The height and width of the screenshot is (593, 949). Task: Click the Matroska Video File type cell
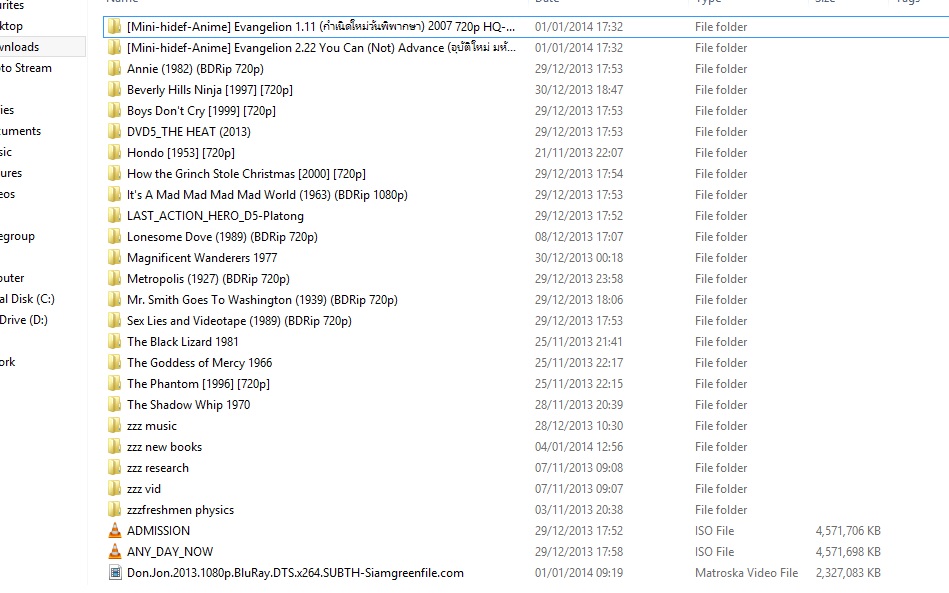pos(746,572)
